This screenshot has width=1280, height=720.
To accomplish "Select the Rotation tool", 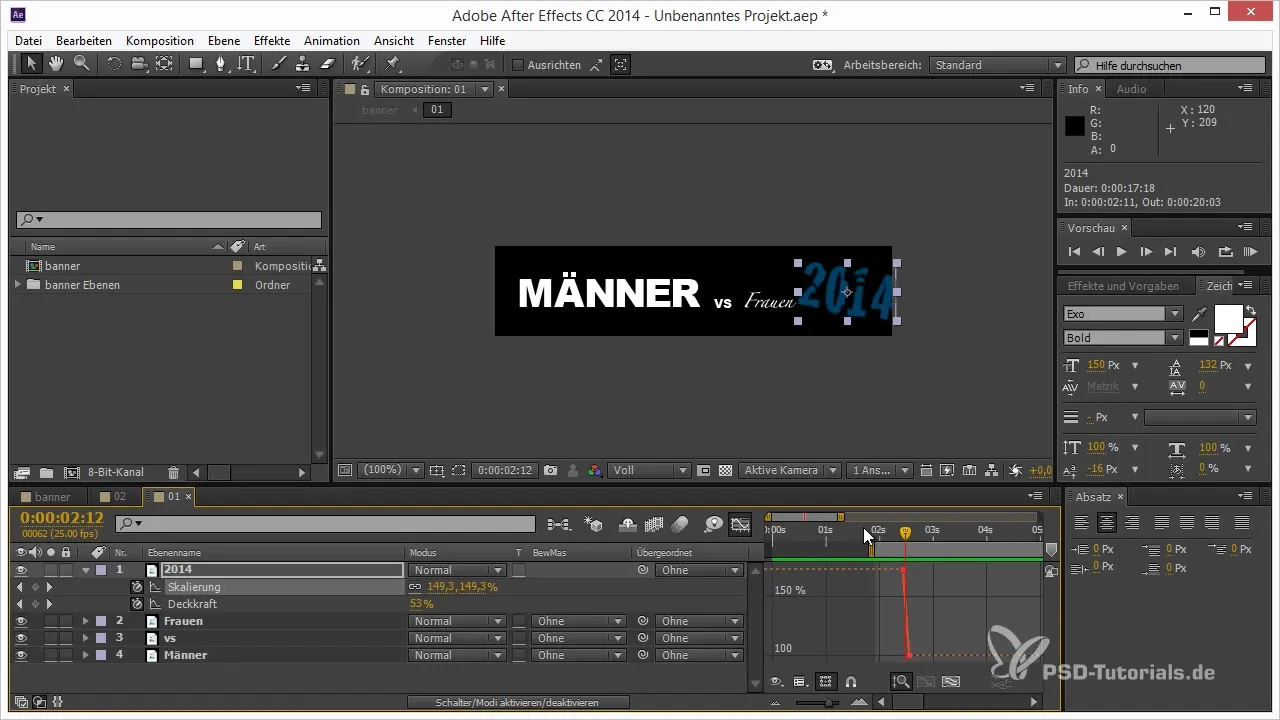I will 113,64.
